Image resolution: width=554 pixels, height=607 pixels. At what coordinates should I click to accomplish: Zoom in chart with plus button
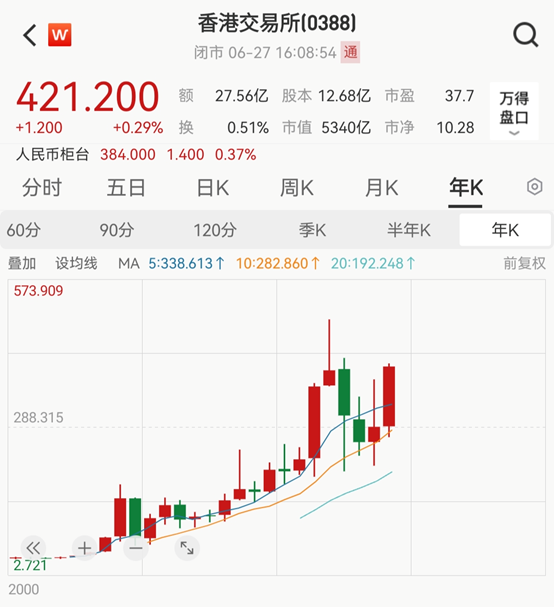coord(84,548)
